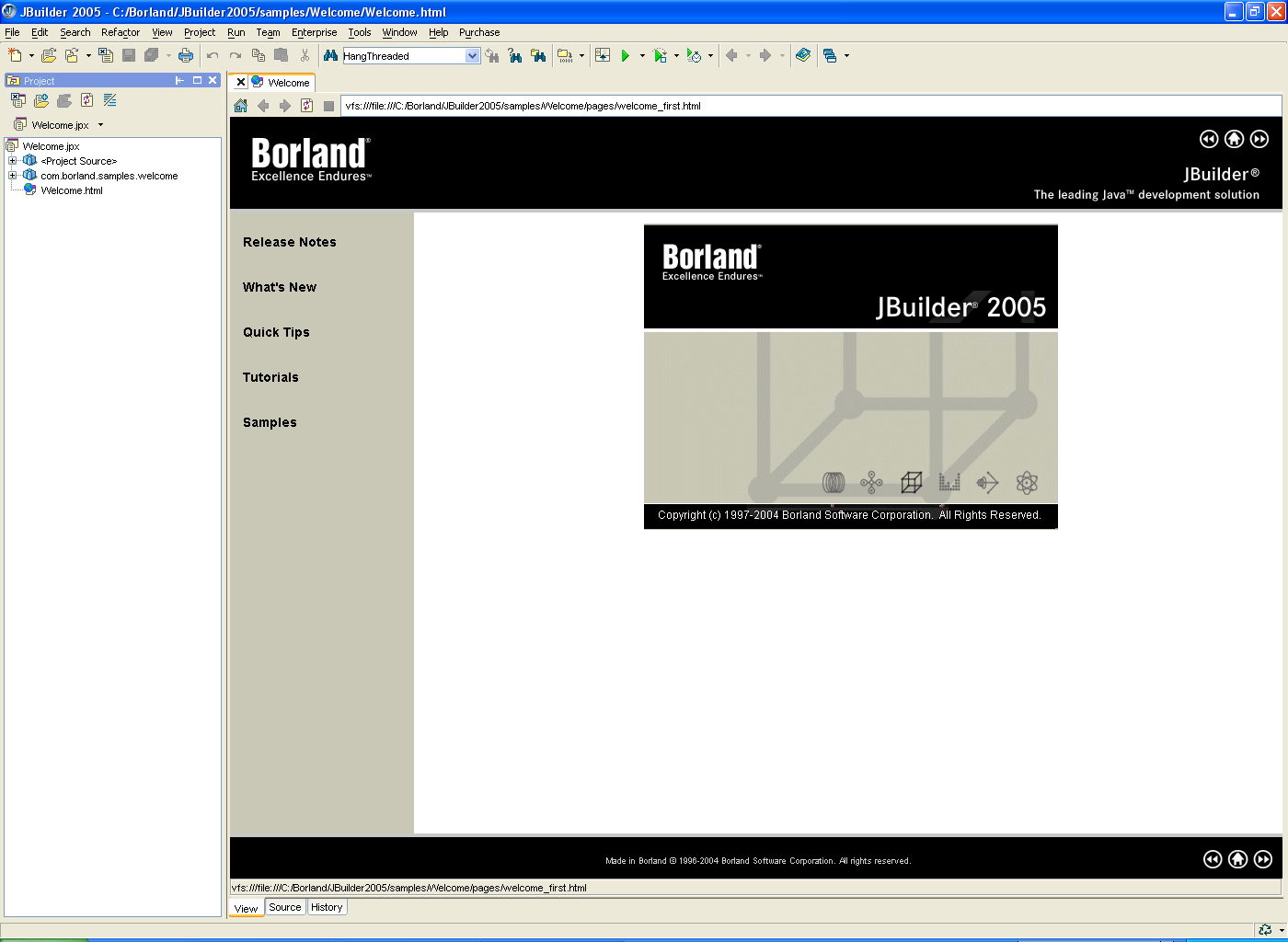Click the Search Again binoculars icon
Viewport: 1288px width, 942px height.
coord(492,56)
